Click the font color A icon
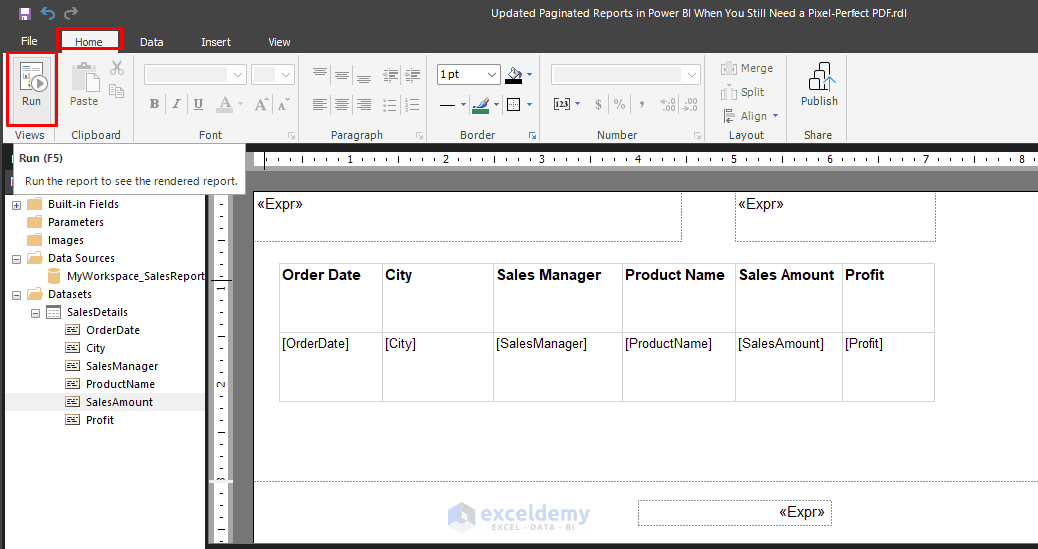This screenshot has height=549, width=1038. point(225,104)
